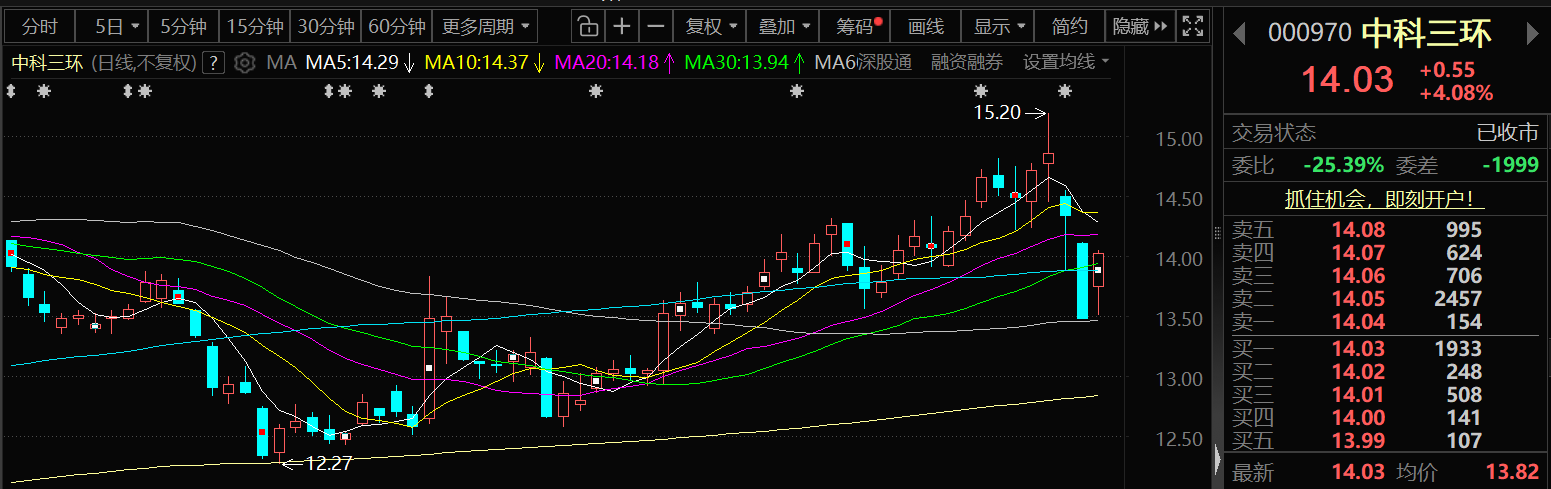Go to next stock arrow
This screenshot has width=1551, height=489.
click(1532, 33)
